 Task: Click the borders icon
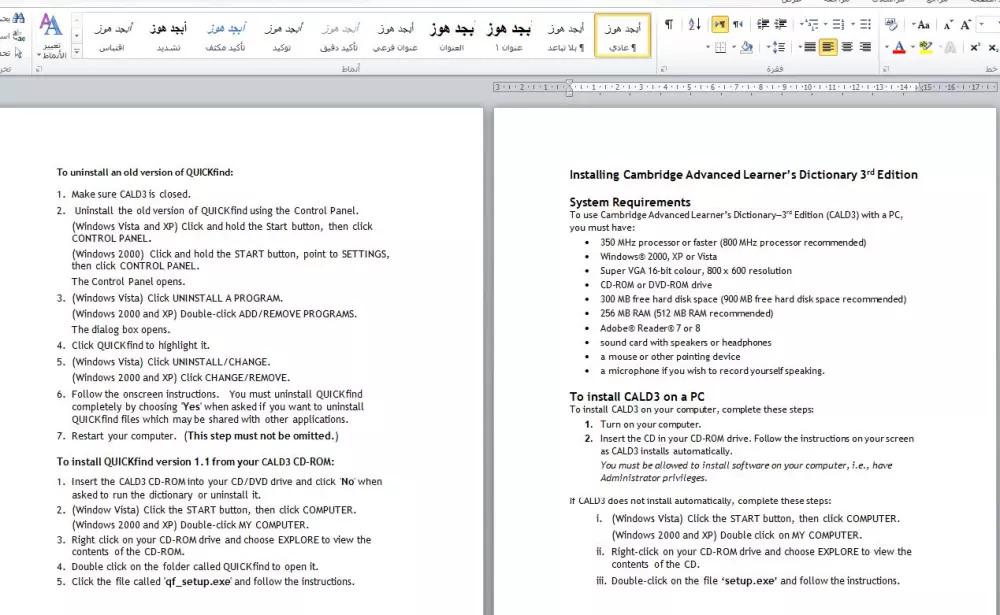(x=721, y=47)
